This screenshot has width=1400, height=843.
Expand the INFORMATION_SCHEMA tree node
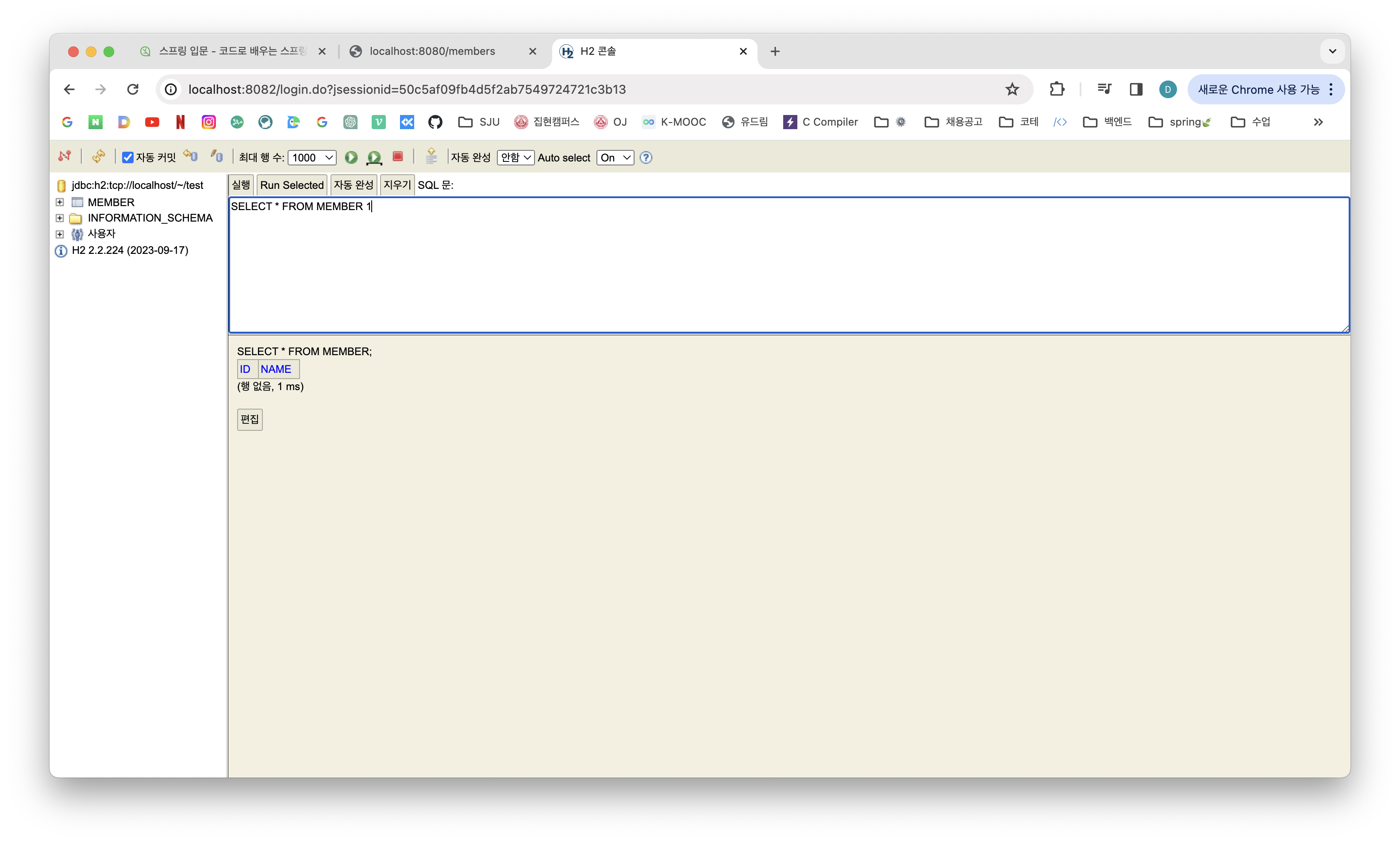60,218
